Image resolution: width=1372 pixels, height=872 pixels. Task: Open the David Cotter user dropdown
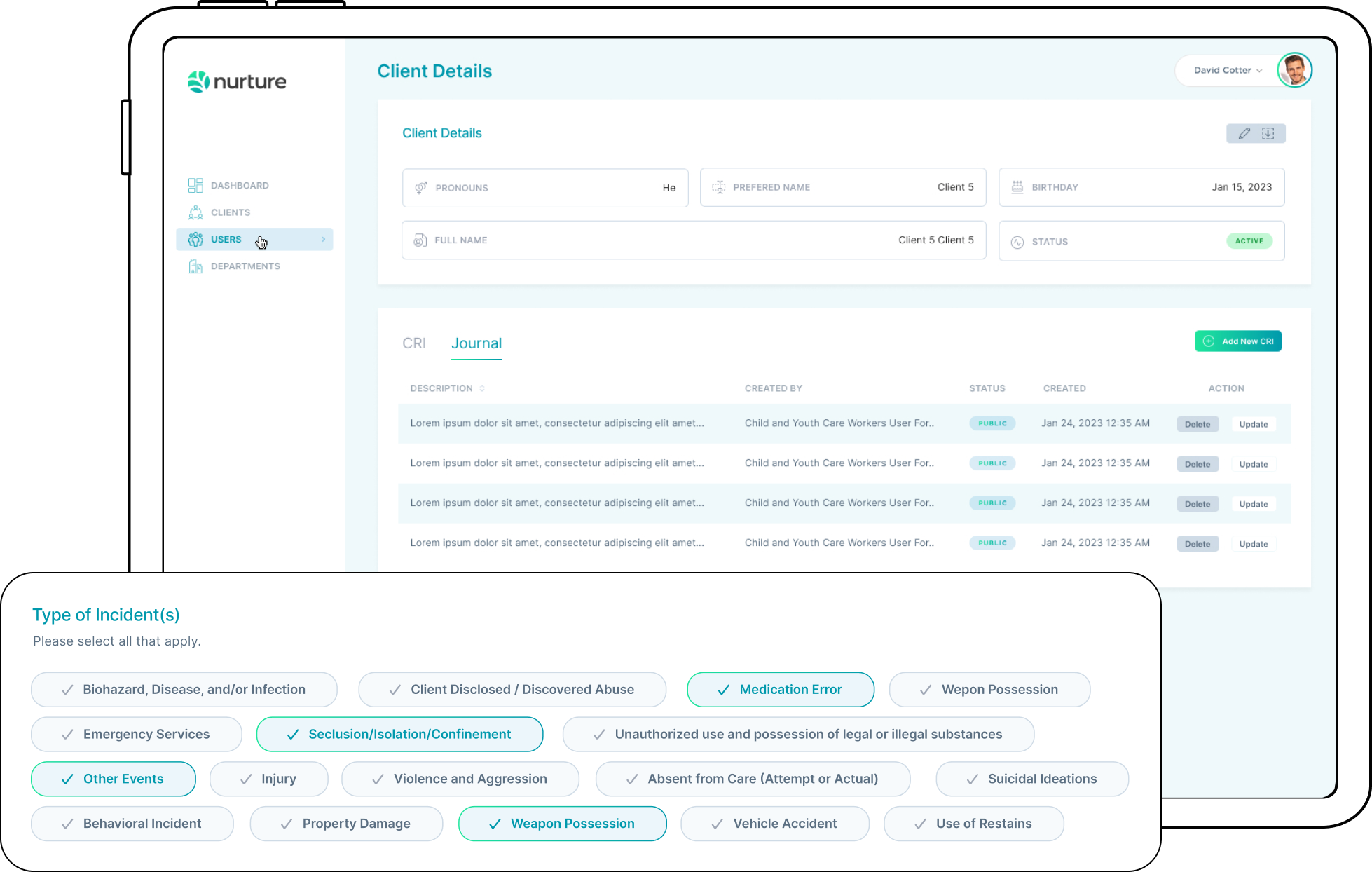coord(1228,70)
